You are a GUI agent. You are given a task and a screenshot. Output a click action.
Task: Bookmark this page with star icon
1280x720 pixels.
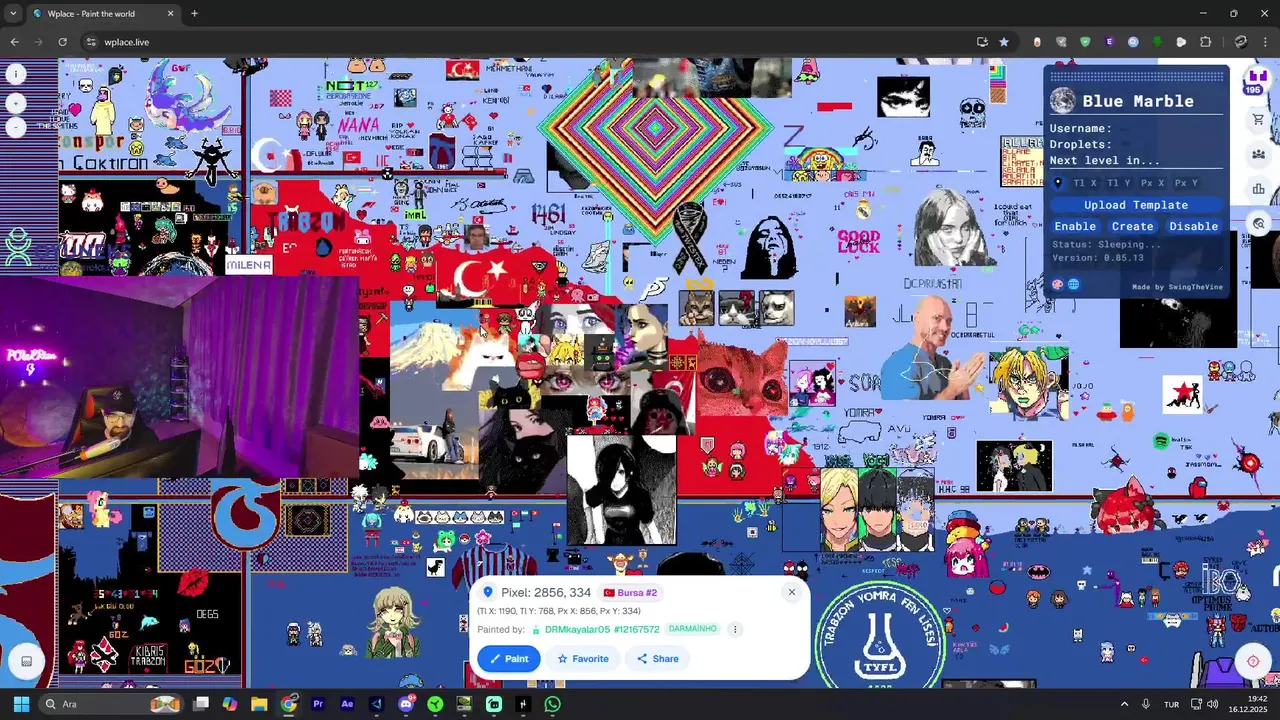[1003, 42]
